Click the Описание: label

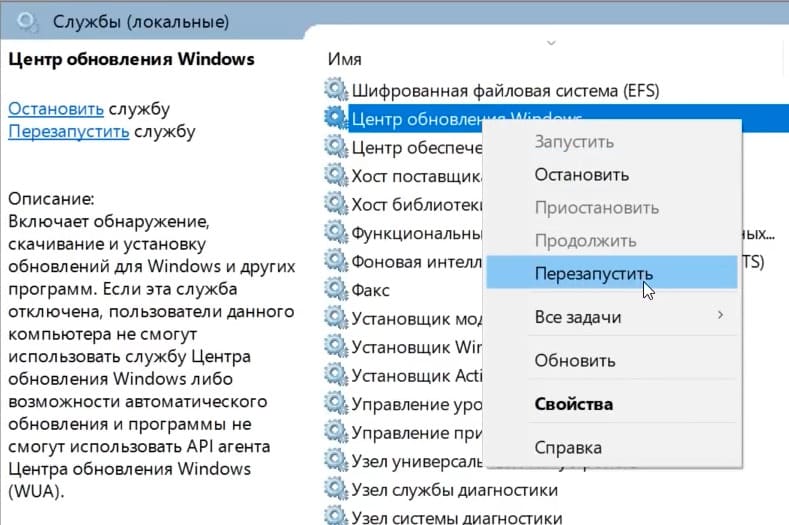[x=51, y=199]
